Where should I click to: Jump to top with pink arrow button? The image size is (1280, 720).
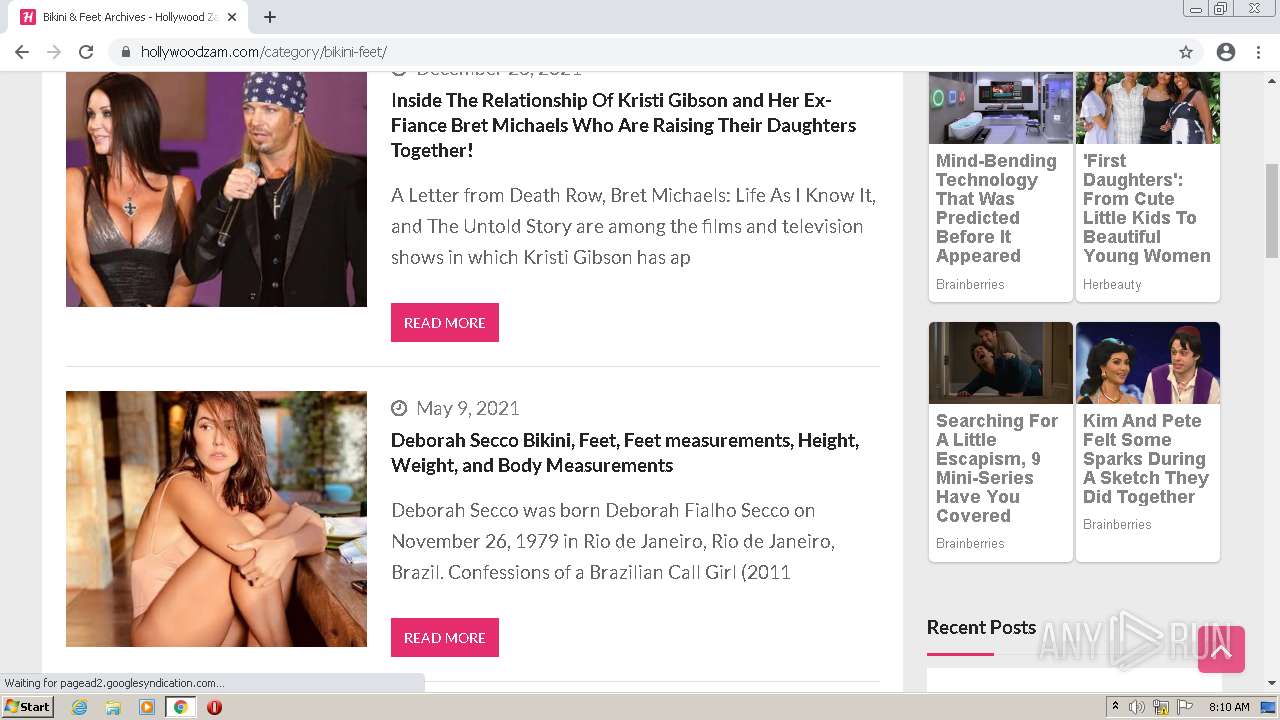point(1221,650)
